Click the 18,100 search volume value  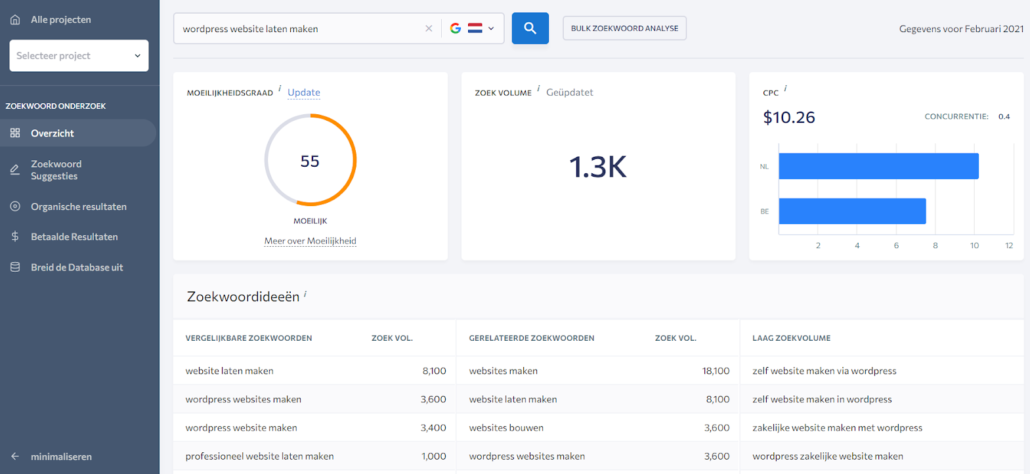[x=716, y=371]
